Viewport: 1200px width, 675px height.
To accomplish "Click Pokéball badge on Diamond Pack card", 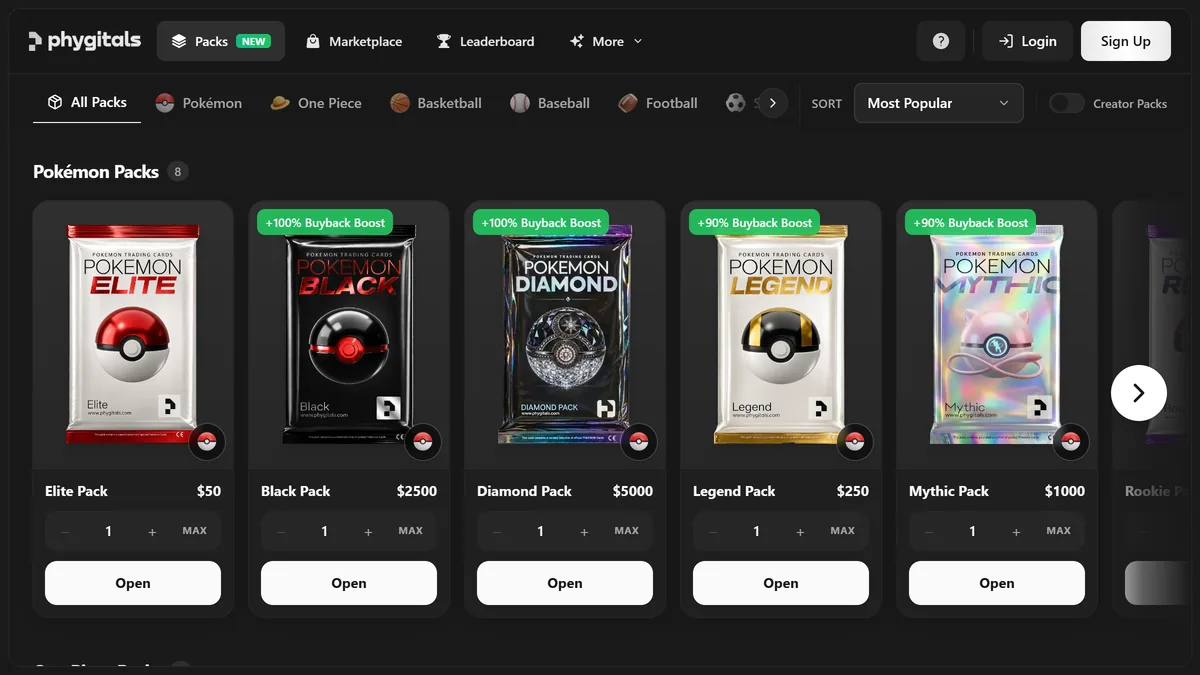I will click(639, 442).
